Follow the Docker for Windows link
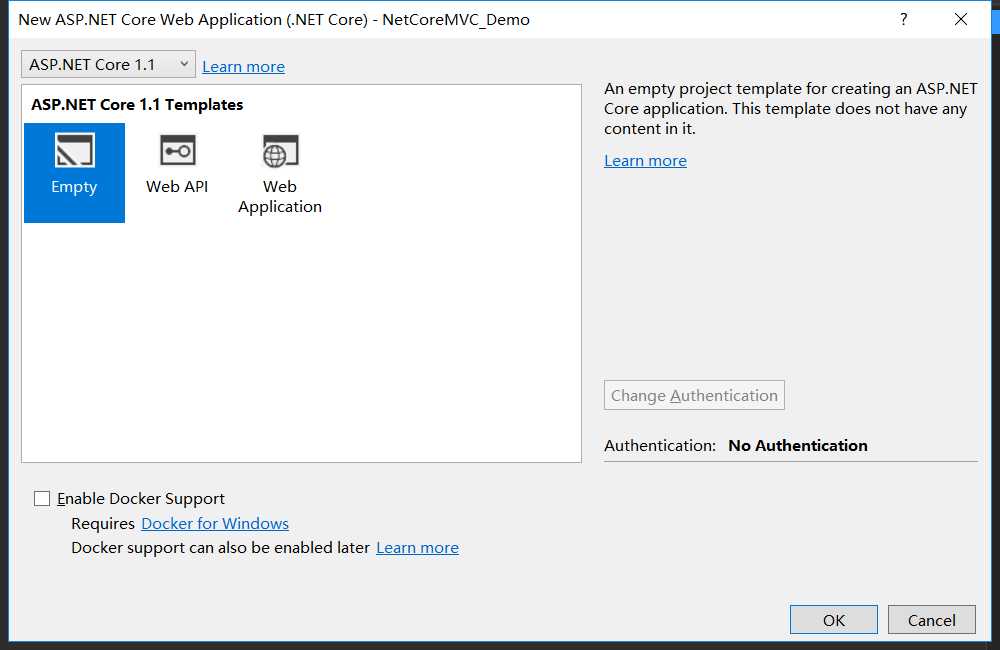Image resolution: width=1000 pixels, height=650 pixels. (x=215, y=524)
